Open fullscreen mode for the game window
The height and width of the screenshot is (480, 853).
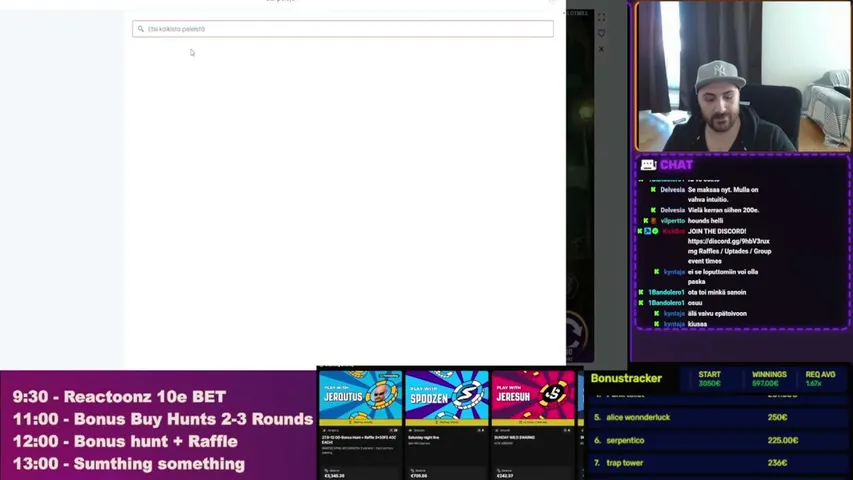(x=601, y=17)
